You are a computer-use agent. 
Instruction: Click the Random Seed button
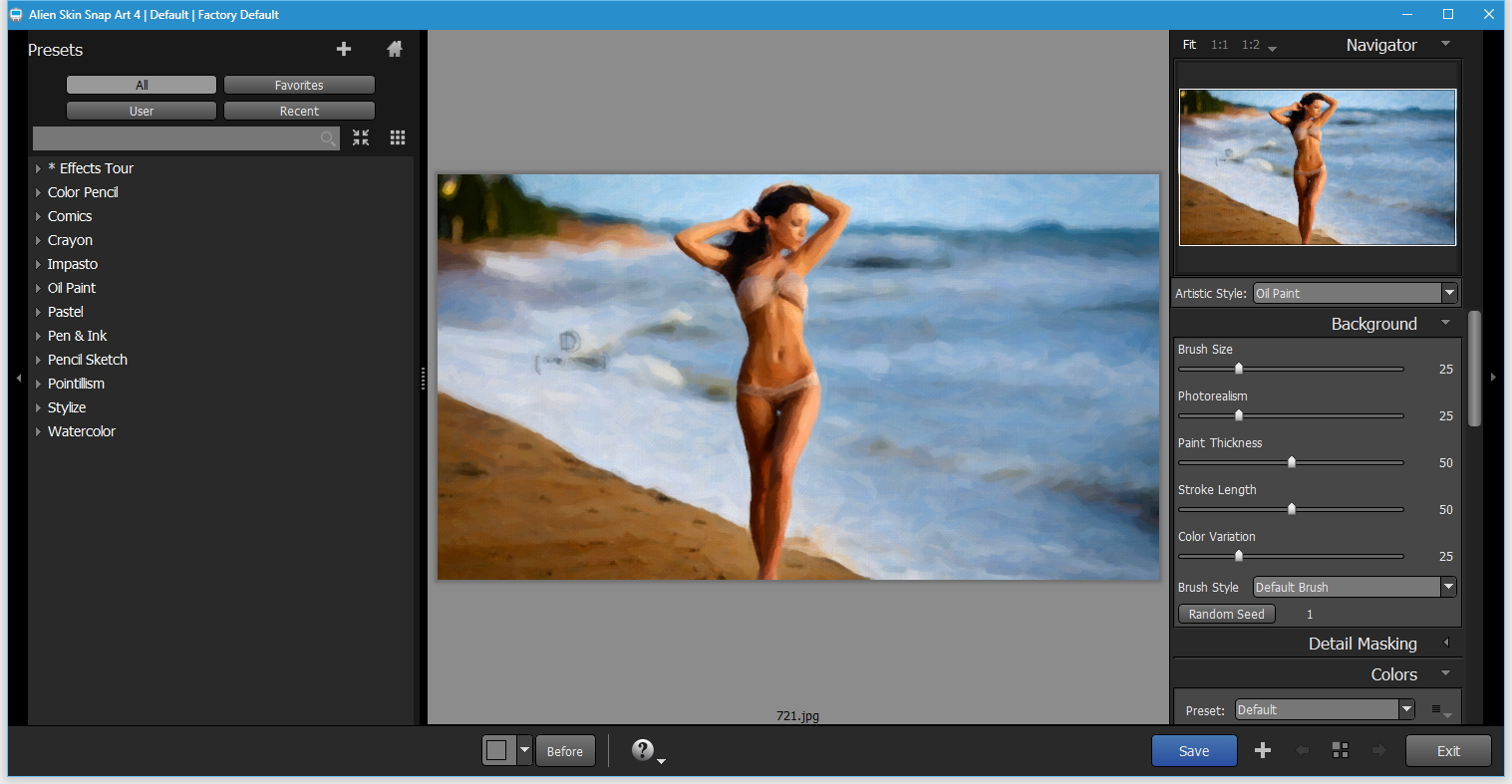(x=1226, y=614)
